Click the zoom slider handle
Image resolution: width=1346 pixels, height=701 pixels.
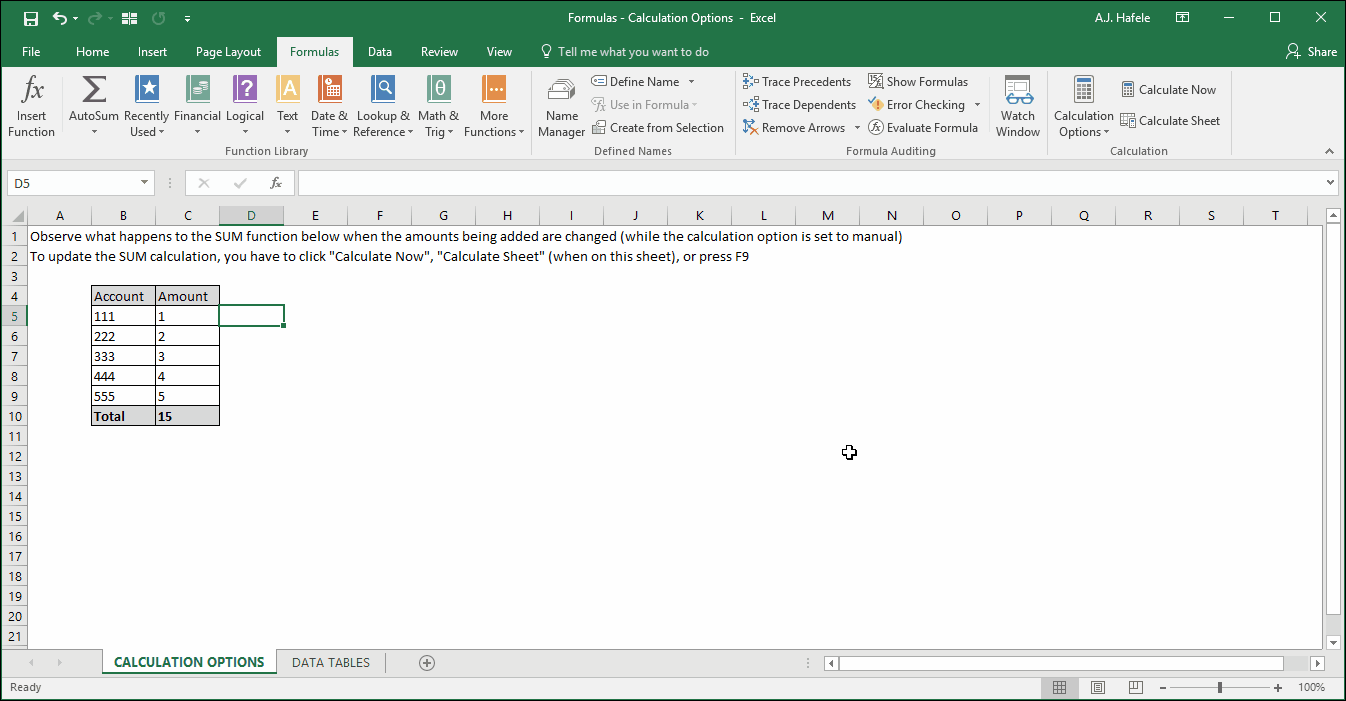tap(1220, 688)
